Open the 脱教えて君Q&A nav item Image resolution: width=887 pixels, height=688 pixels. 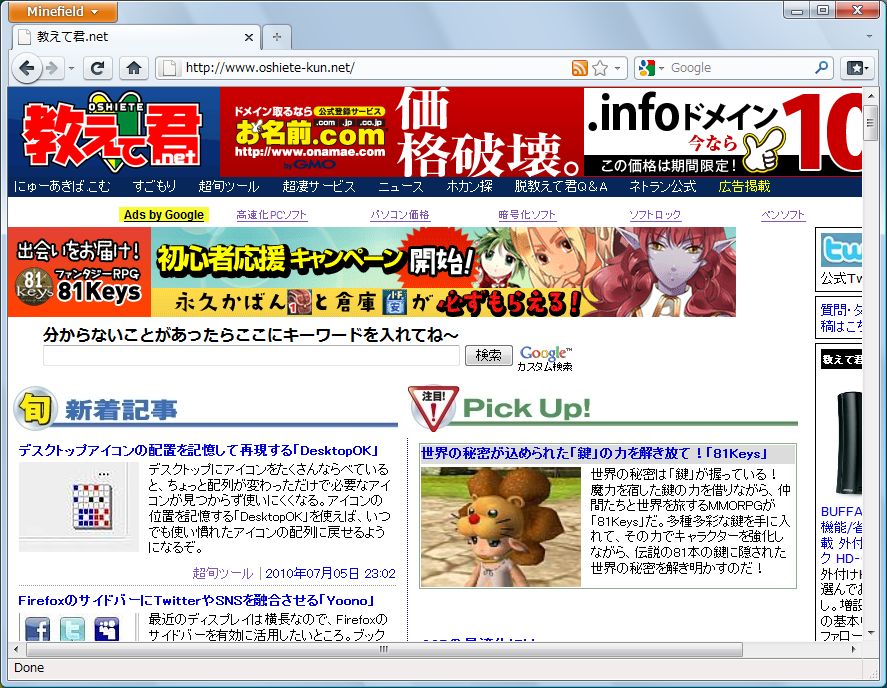(561, 186)
